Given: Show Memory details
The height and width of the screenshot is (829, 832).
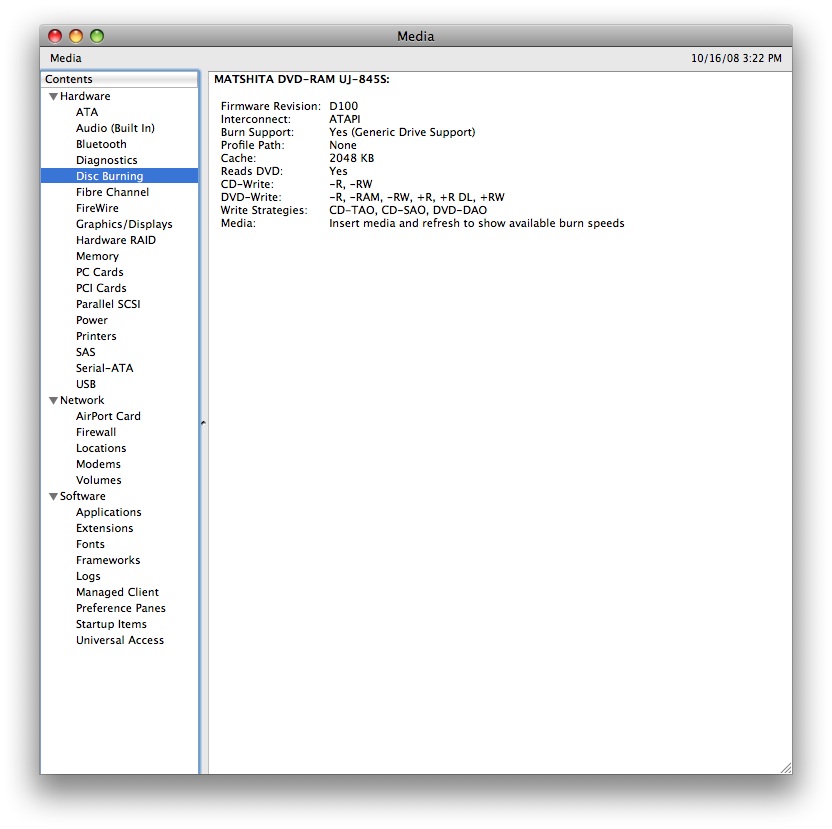Looking at the screenshot, I should [97, 256].
